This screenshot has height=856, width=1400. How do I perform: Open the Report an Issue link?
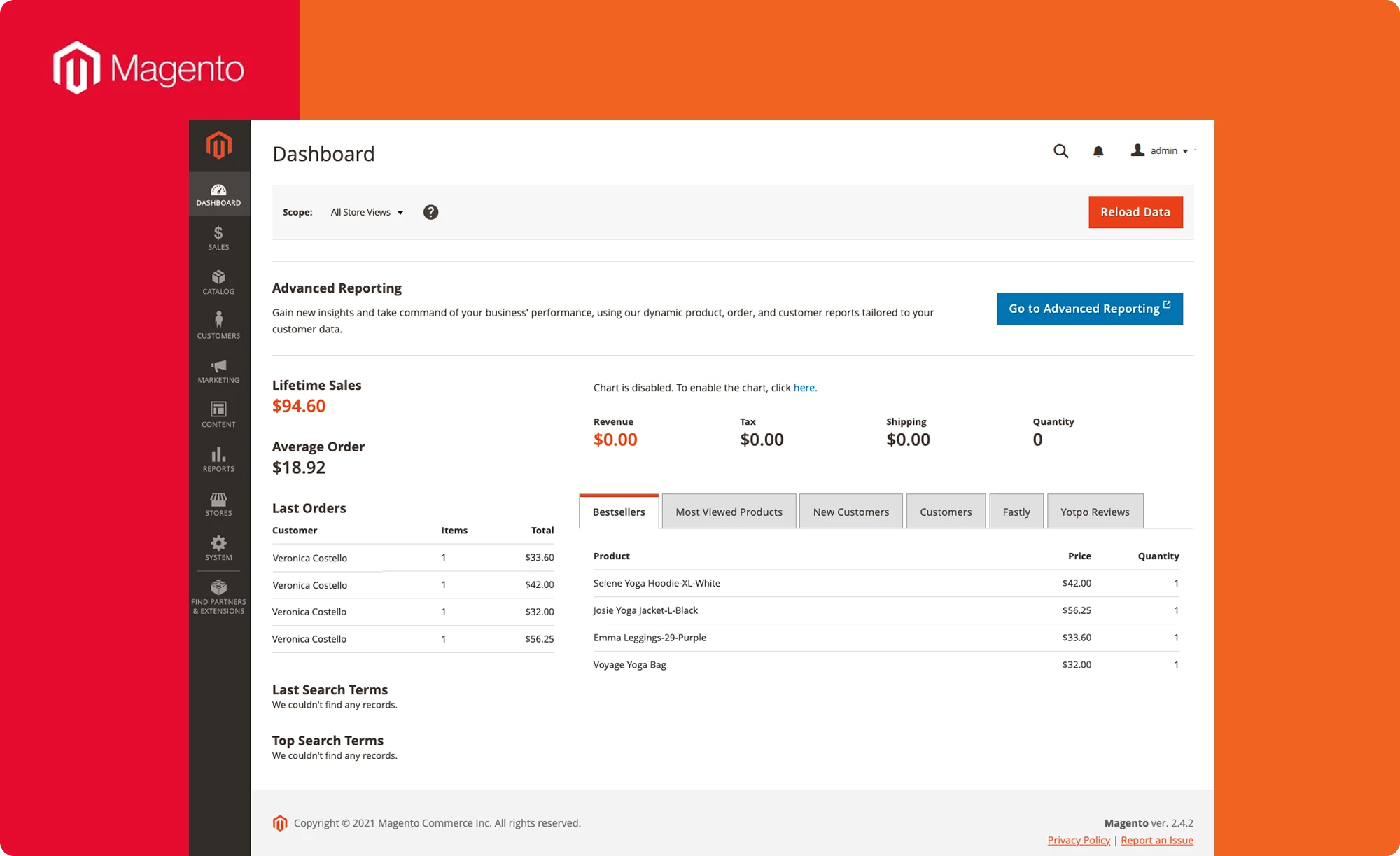[x=1157, y=840]
